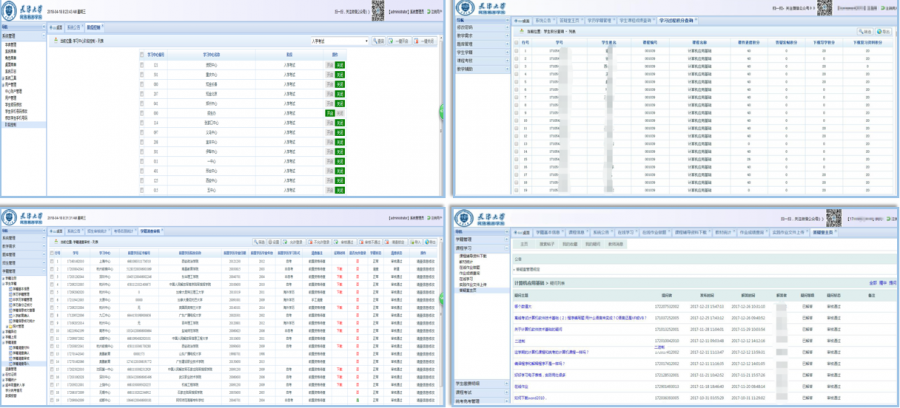Toggle the select-all checkbox in top-right table header
Screen dimensions: 900x408
pyautogui.click(x=517, y=42)
